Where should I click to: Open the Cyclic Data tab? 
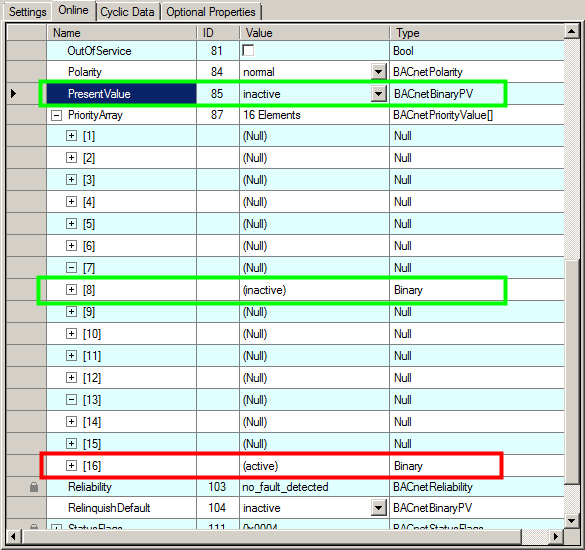(127, 12)
